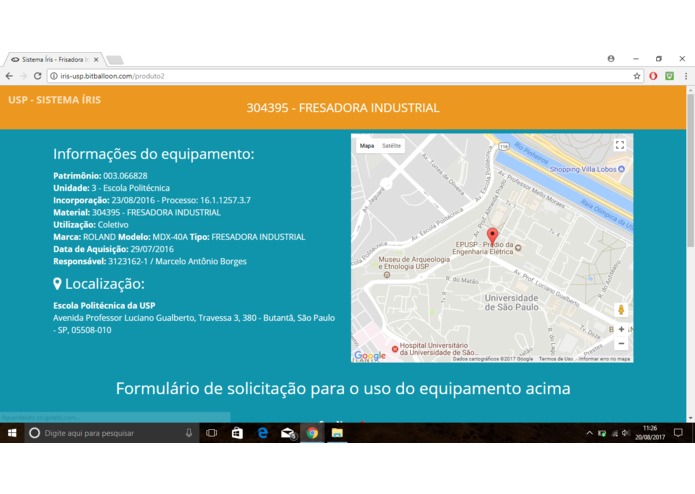The height and width of the screenshot is (494, 695).
Task: Close the Sistema Íris tab
Action: coord(96,59)
